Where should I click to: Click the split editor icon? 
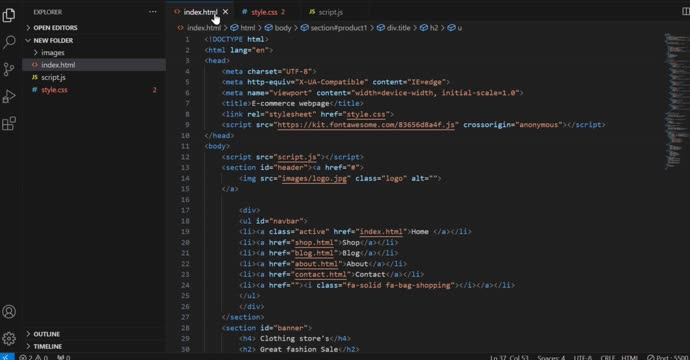point(686,12)
